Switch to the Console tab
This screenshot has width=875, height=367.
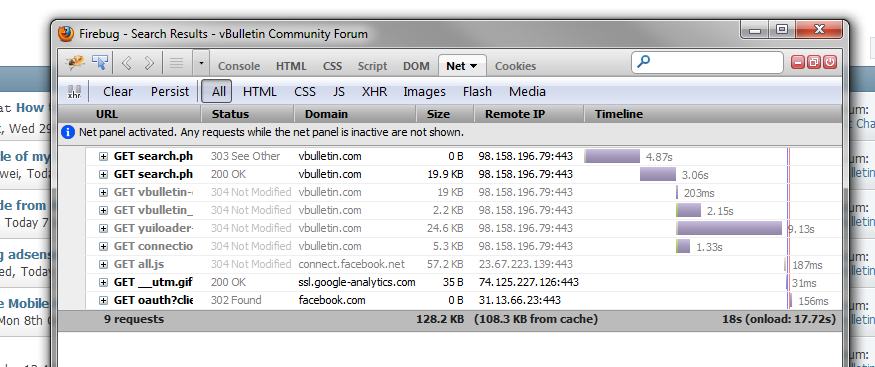[x=239, y=66]
